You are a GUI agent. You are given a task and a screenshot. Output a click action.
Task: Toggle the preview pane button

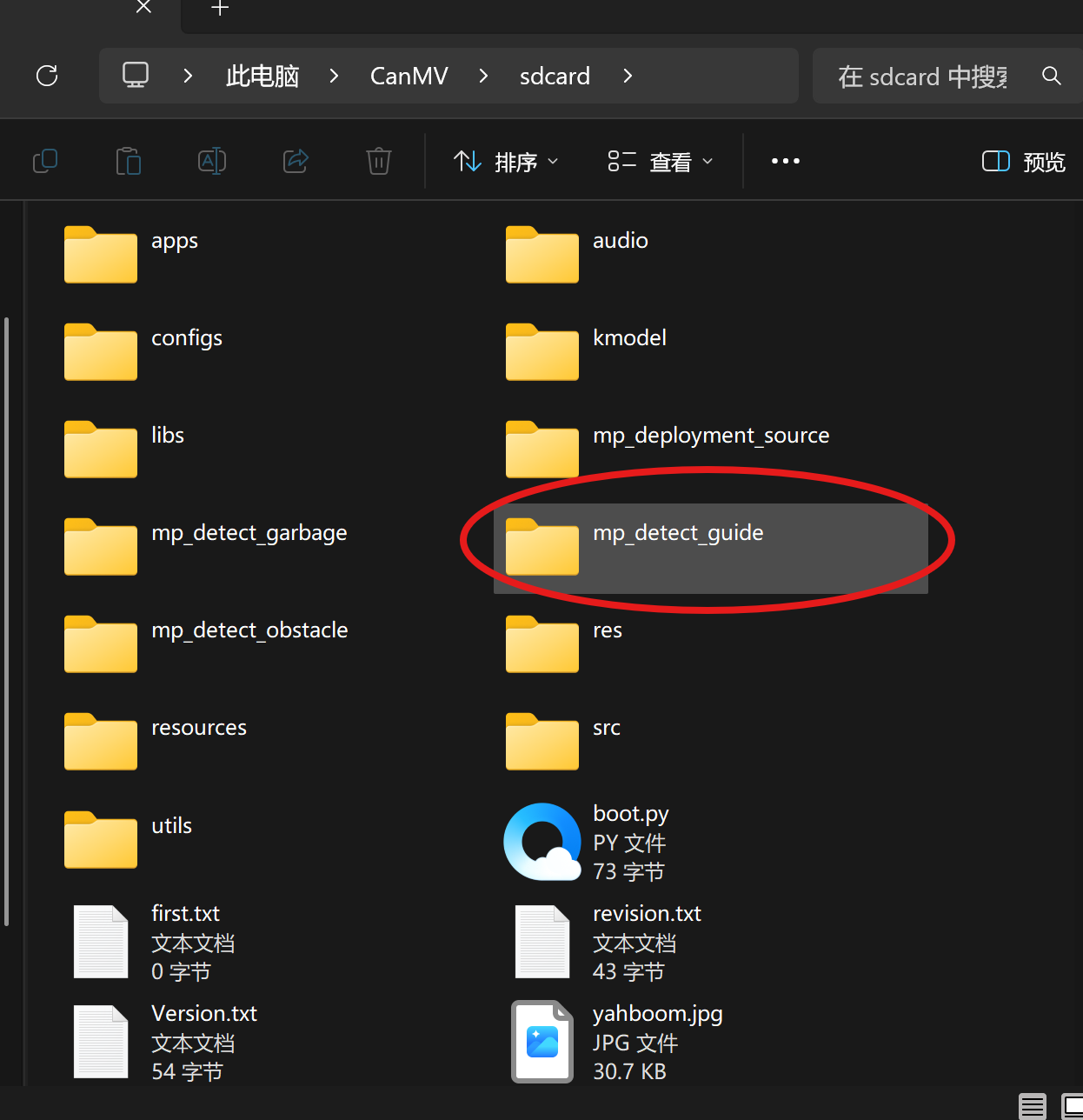tap(1023, 162)
